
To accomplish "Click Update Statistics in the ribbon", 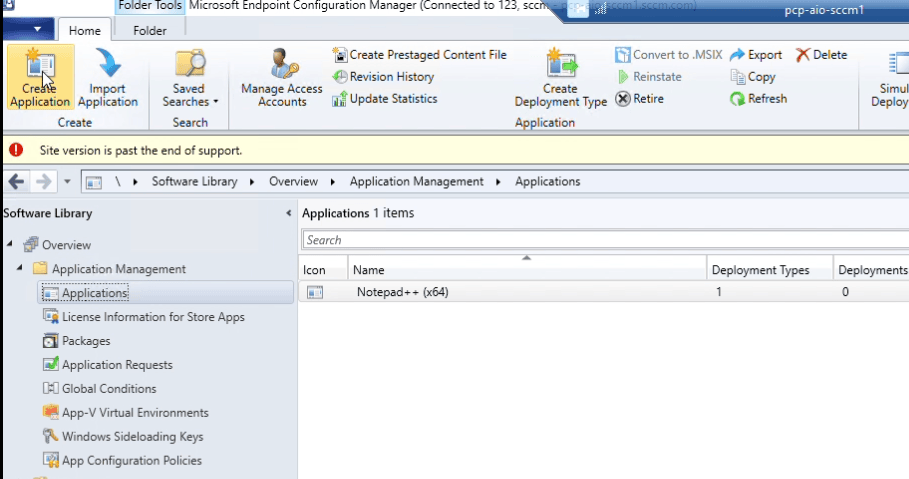I will pos(385,99).
